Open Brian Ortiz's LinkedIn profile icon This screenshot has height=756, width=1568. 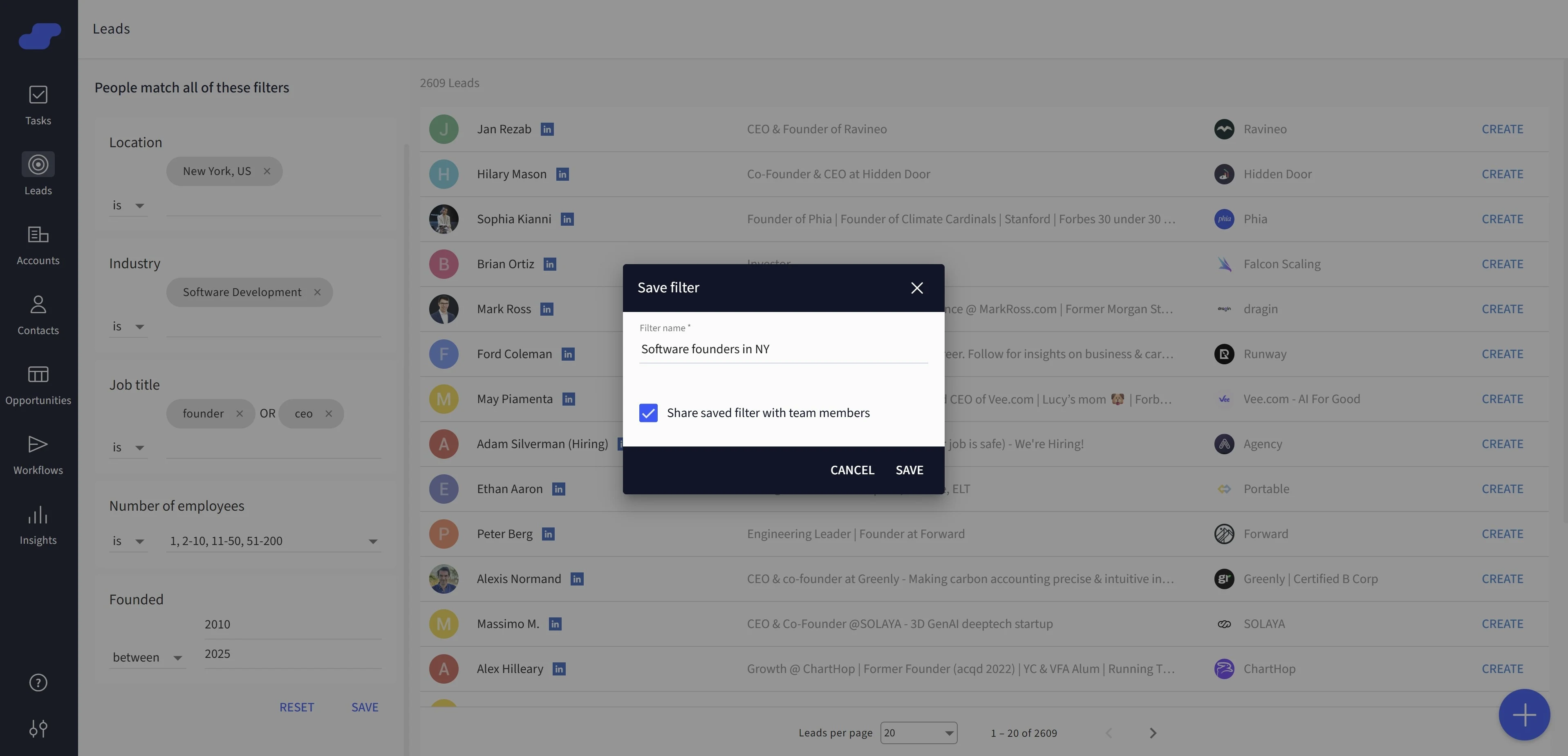(550, 264)
